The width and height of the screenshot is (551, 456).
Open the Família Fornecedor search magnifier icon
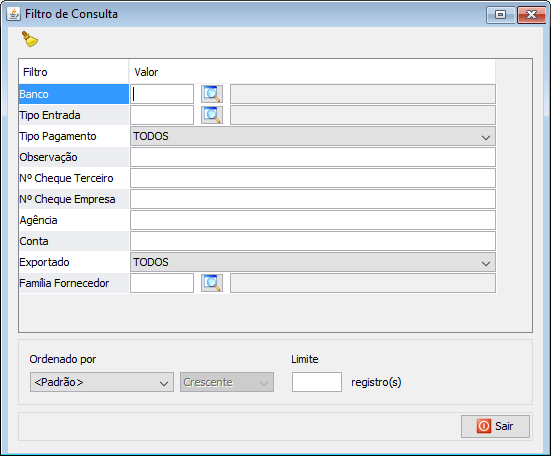[x=212, y=283]
